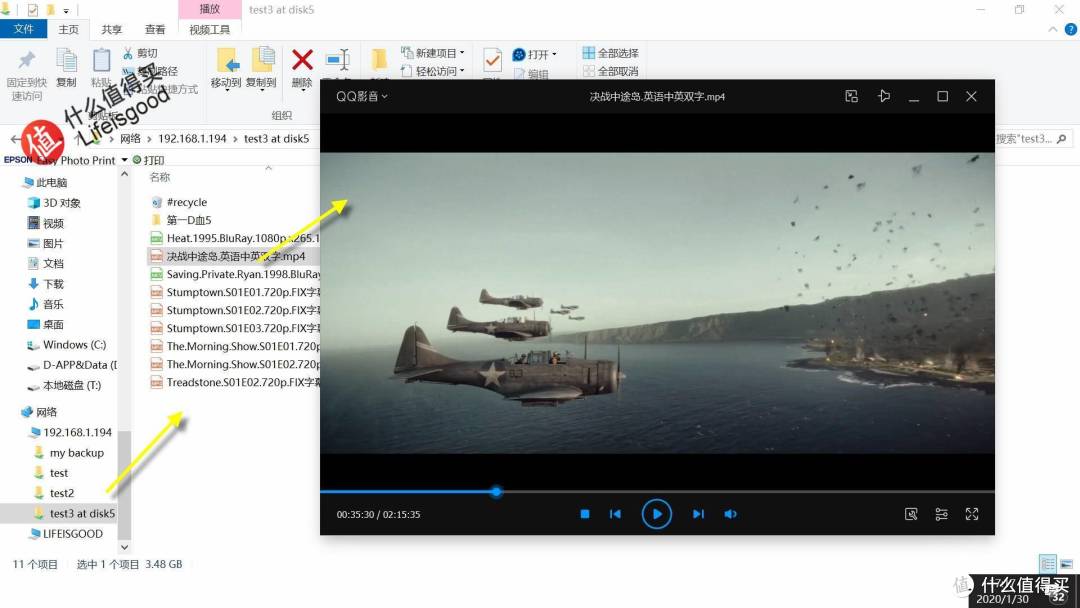Open the QQ影音 main menu dropdown
The image size is (1080, 608).
coord(362,96)
